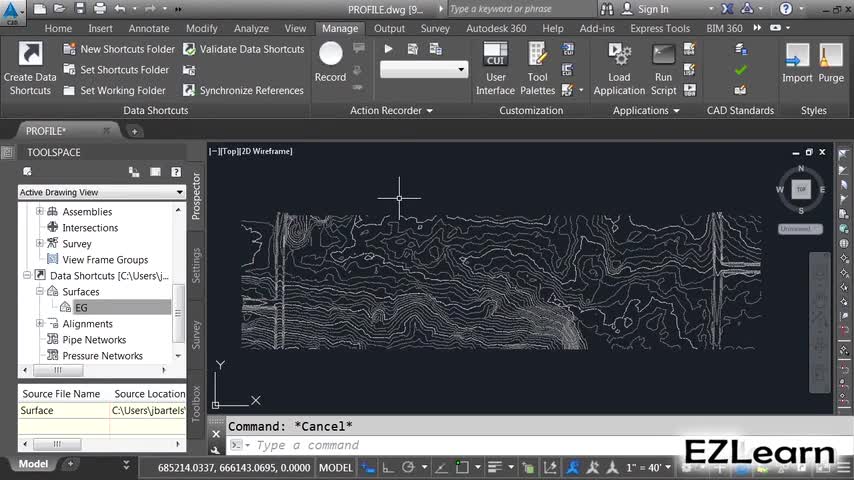Click the Create Data Shortcuts icon
Screen dimensions: 854x480
point(30,55)
